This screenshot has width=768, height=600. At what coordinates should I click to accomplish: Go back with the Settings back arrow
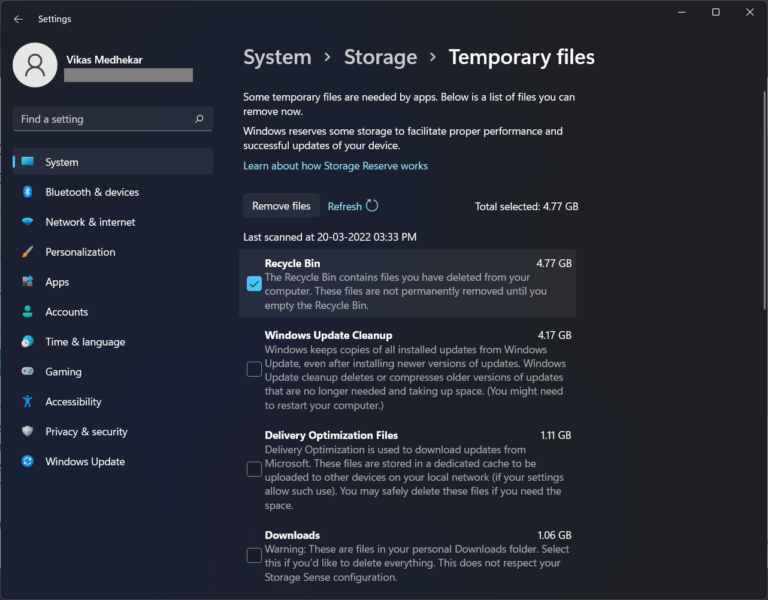click(19, 19)
